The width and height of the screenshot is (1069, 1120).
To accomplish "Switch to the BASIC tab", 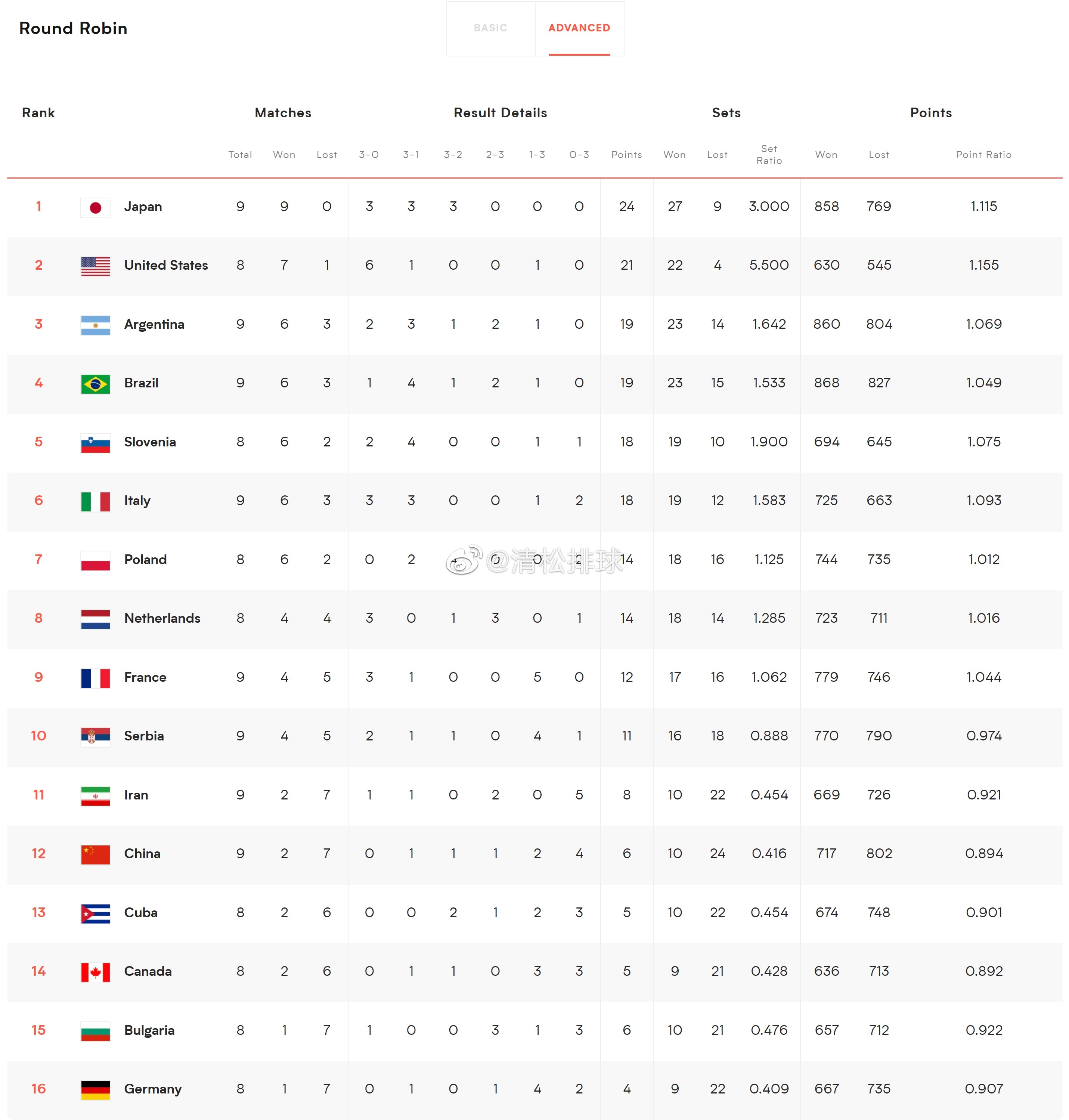I will [491, 28].
